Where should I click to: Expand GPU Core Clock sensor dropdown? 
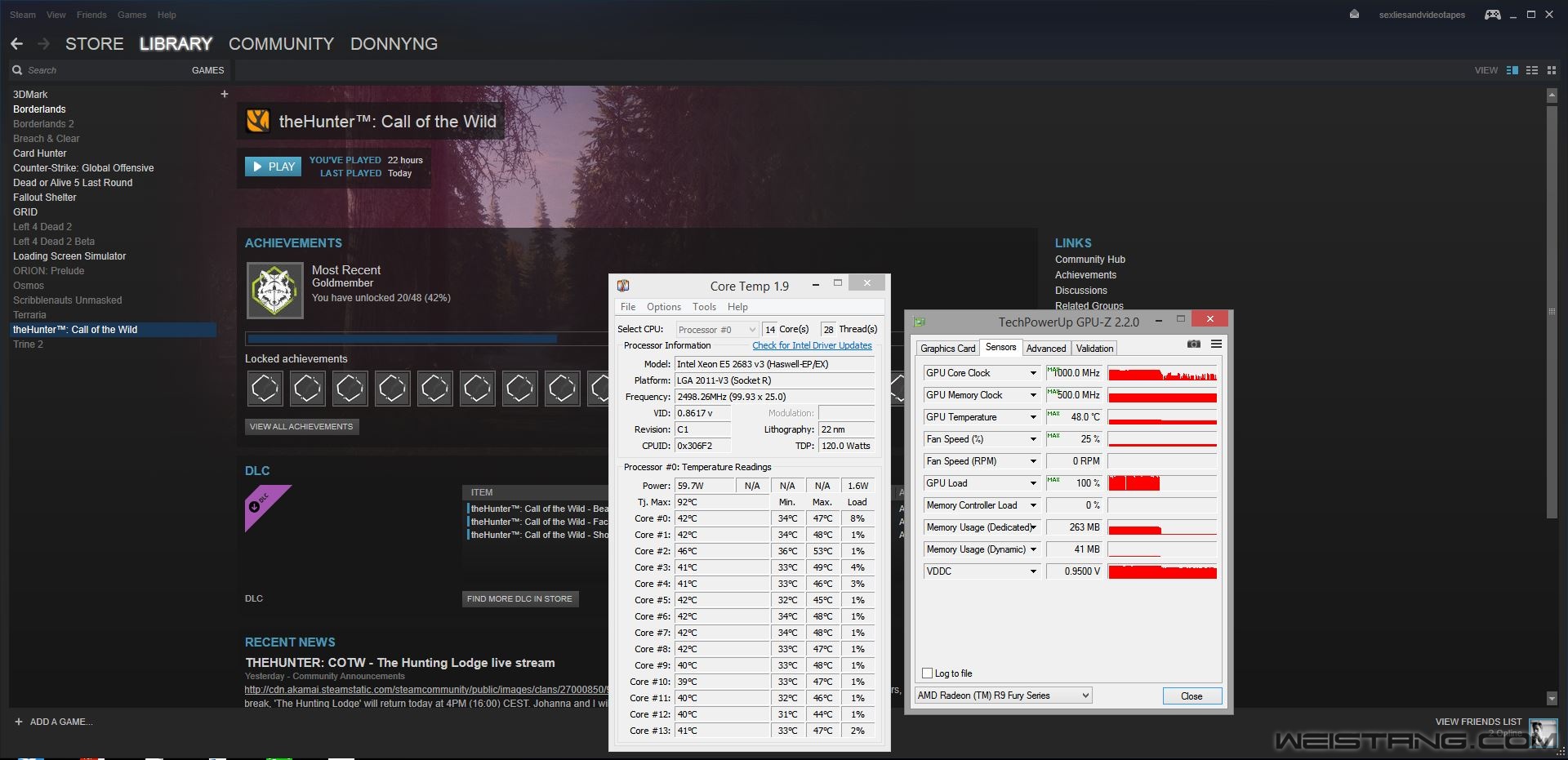pos(1033,373)
